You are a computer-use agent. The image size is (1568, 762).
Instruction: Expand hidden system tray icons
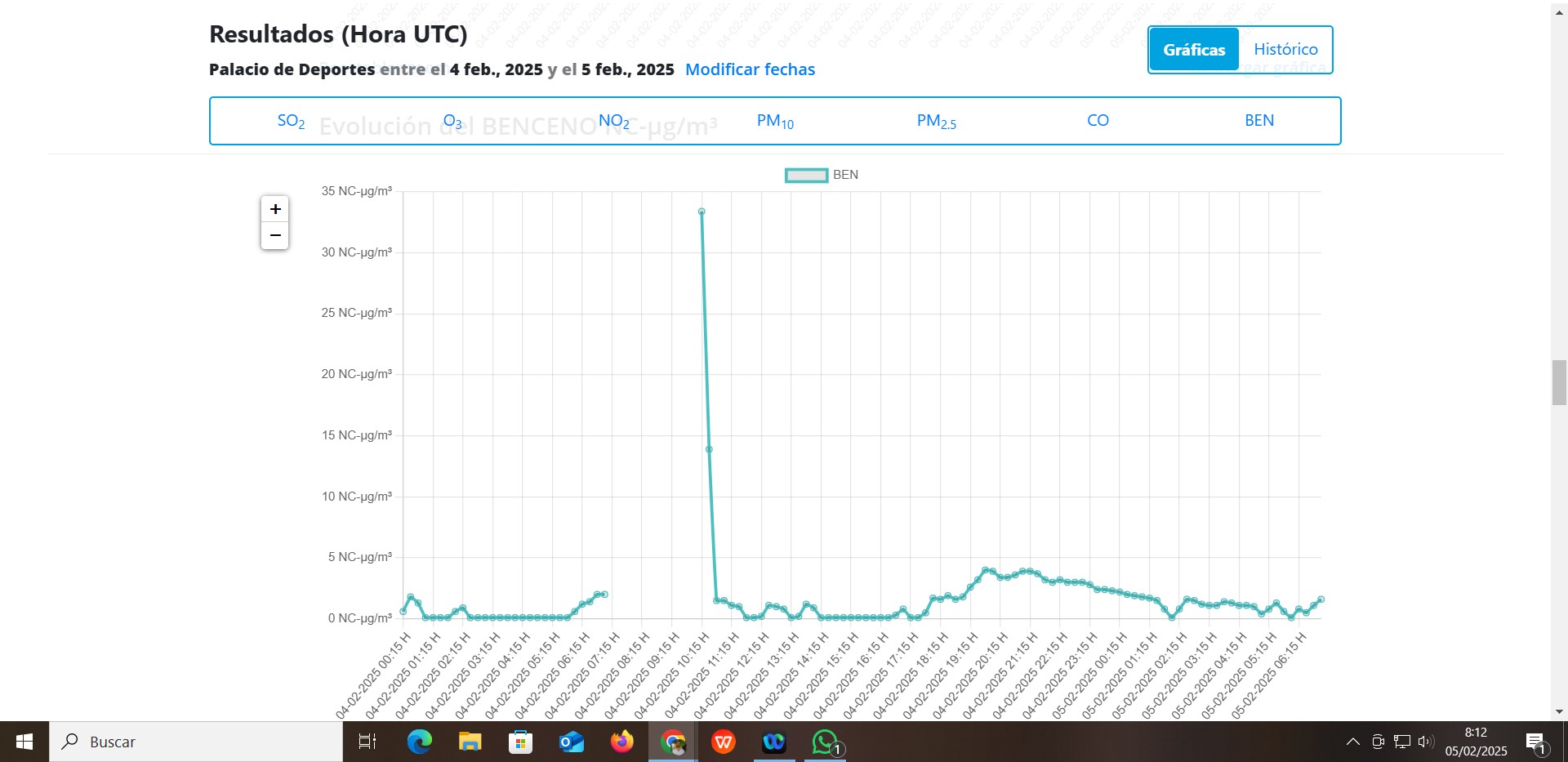pyautogui.click(x=1353, y=742)
